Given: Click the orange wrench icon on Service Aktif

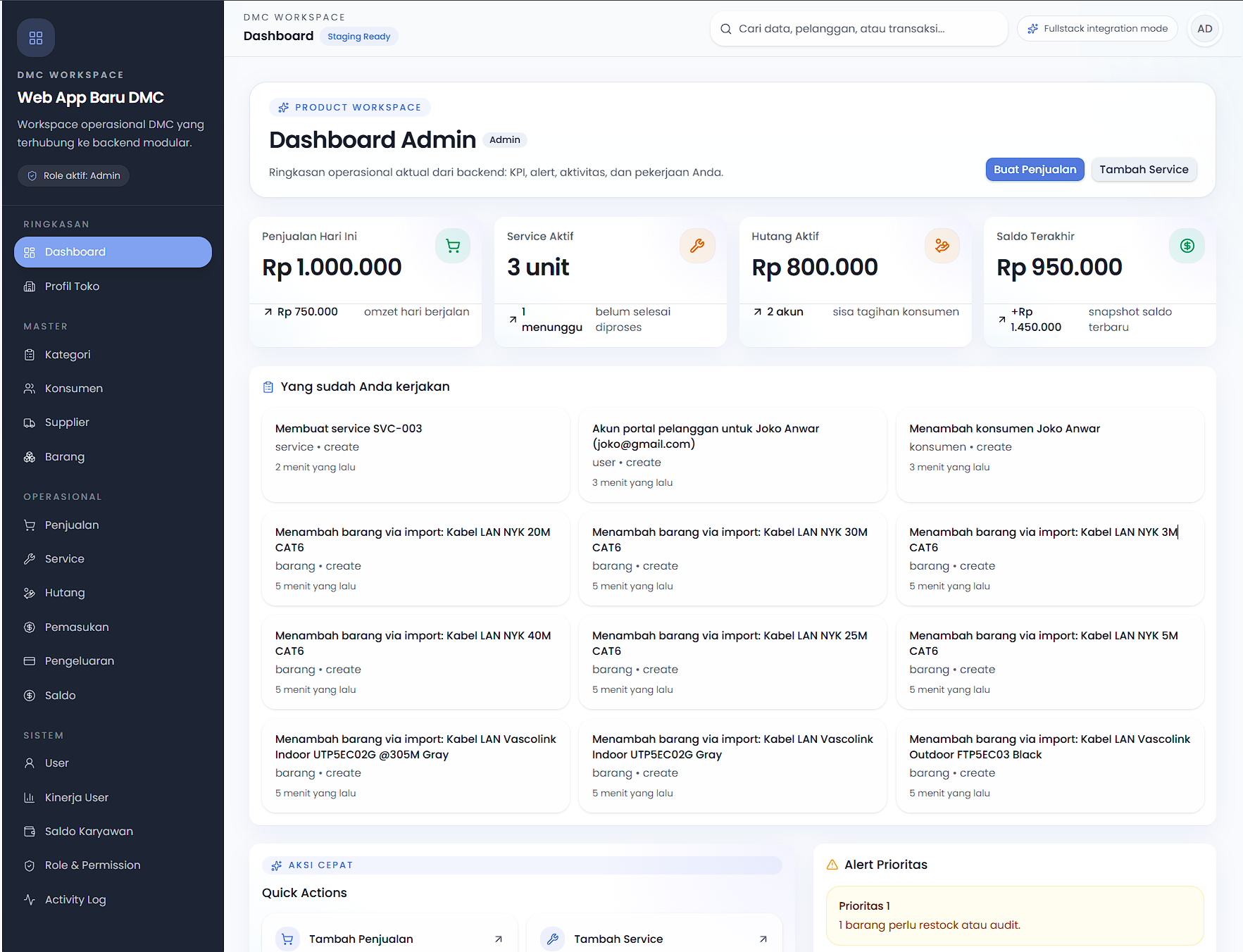Looking at the screenshot, I should (x=697, y=246).
